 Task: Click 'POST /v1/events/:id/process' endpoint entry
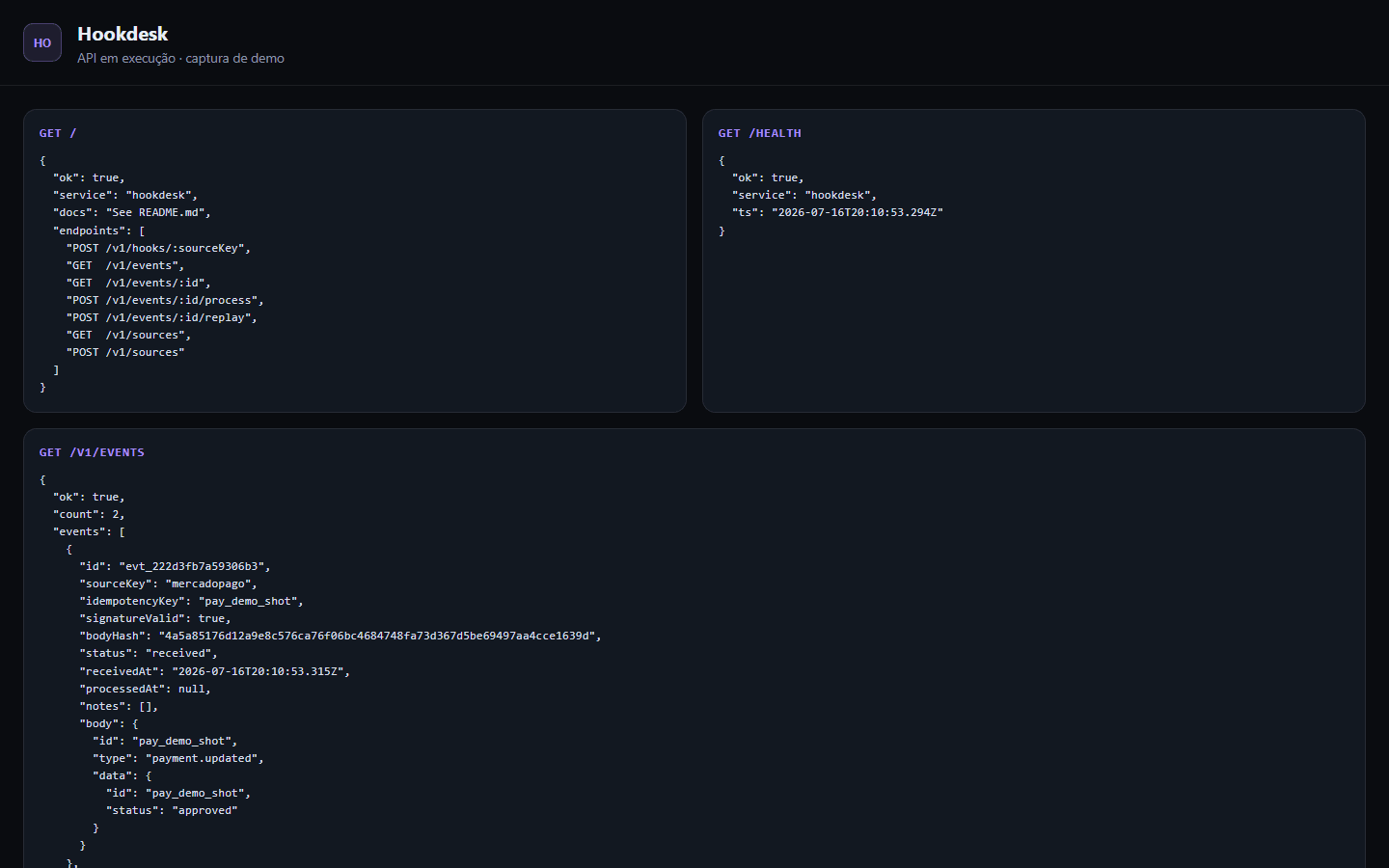tap(165, 300)
